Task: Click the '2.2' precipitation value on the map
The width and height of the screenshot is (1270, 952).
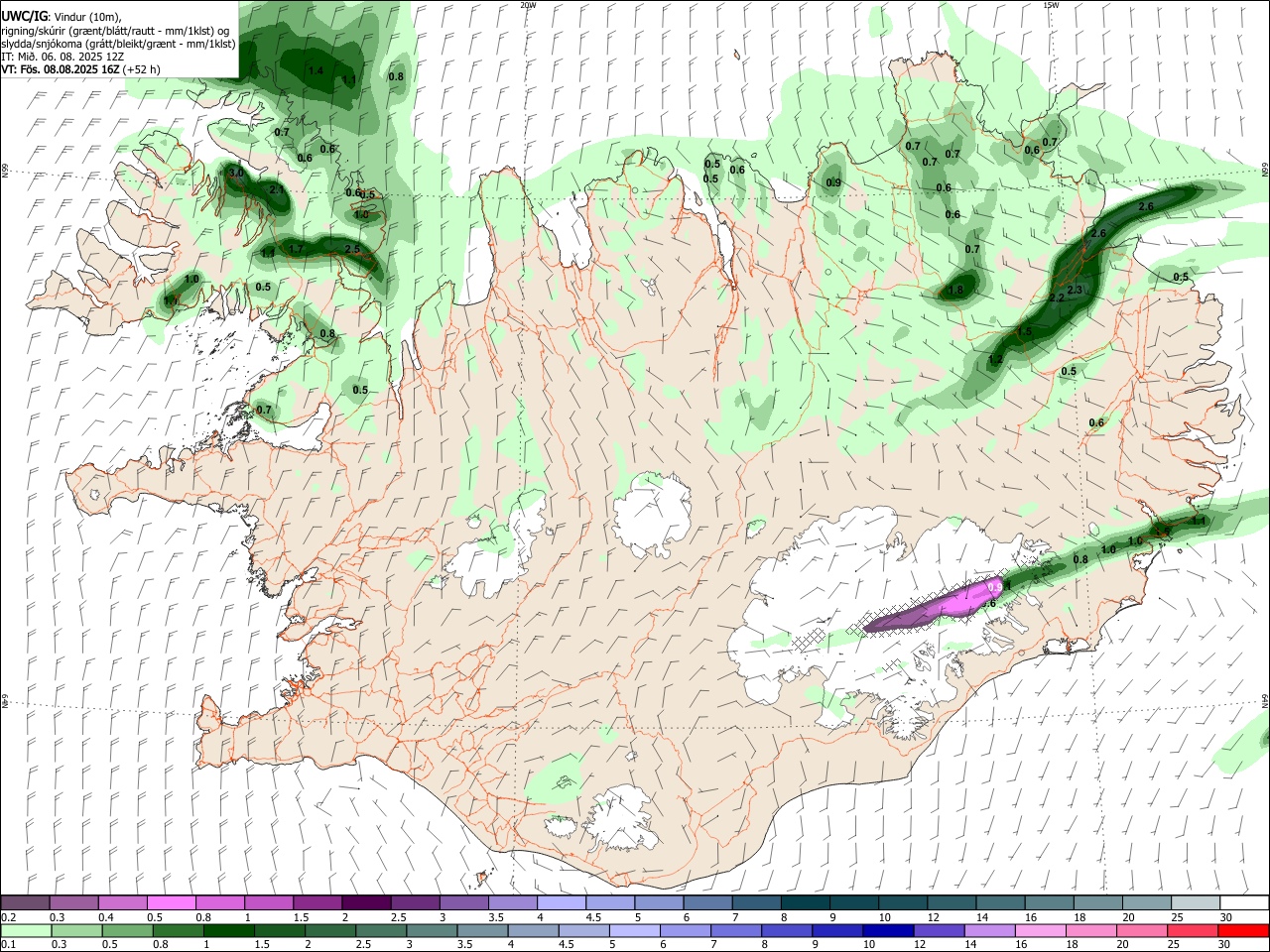Action: 1056,297
